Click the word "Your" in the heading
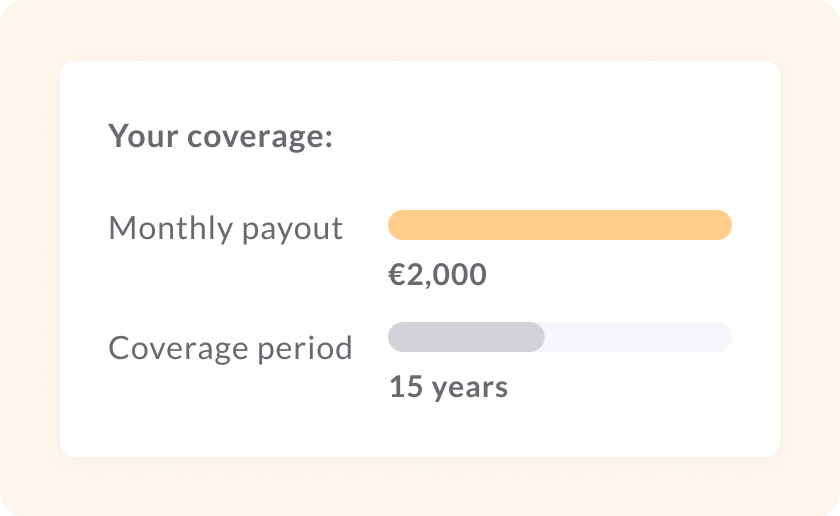The image size is (840, 516). click(140, 136)
